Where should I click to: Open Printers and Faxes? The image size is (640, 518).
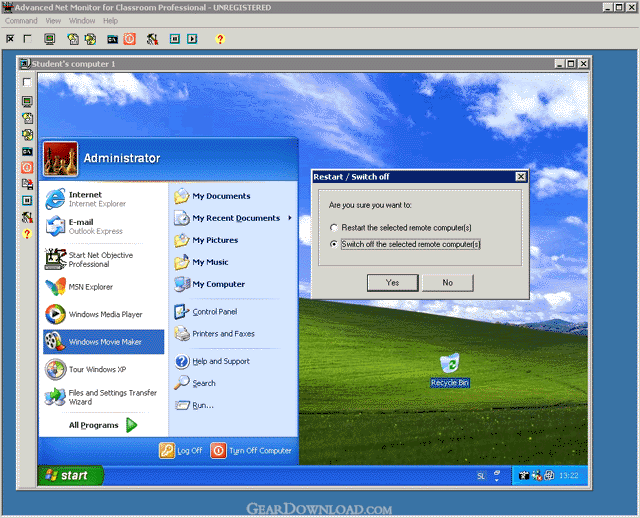pos(233,334)
